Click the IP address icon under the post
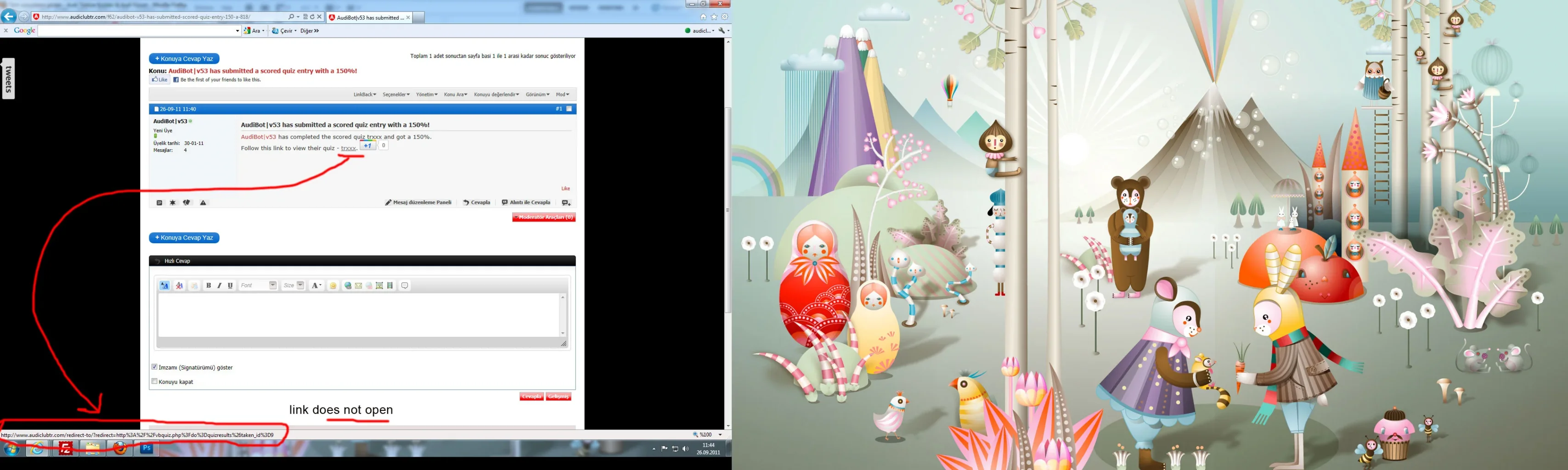Viewport: 1568px width, 470px height. pos(159,203)
